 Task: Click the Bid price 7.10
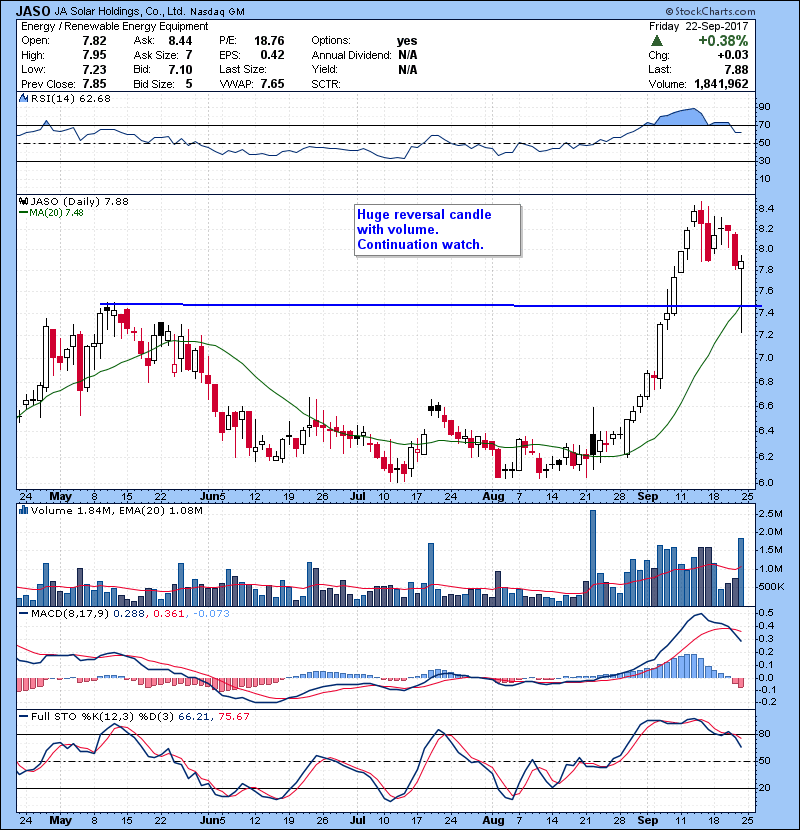[x=180, y=70]
